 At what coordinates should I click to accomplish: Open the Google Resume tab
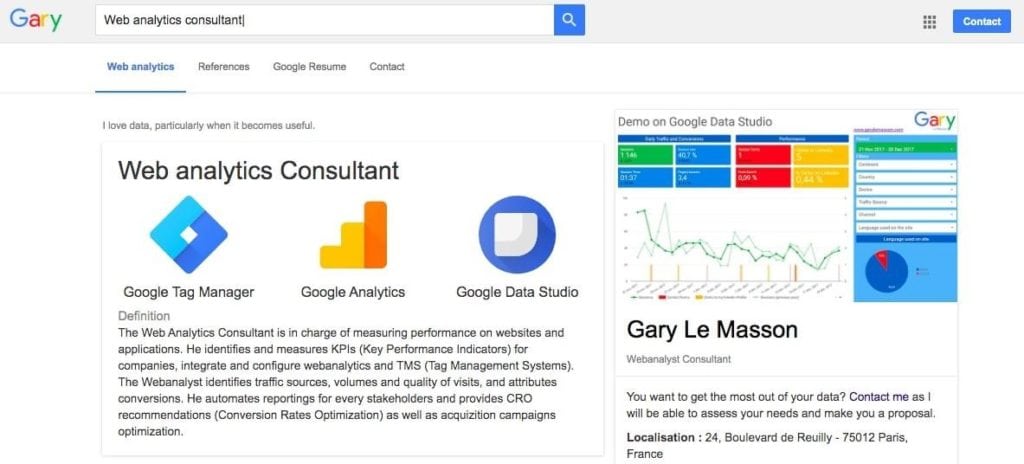[x=310, y=67]
